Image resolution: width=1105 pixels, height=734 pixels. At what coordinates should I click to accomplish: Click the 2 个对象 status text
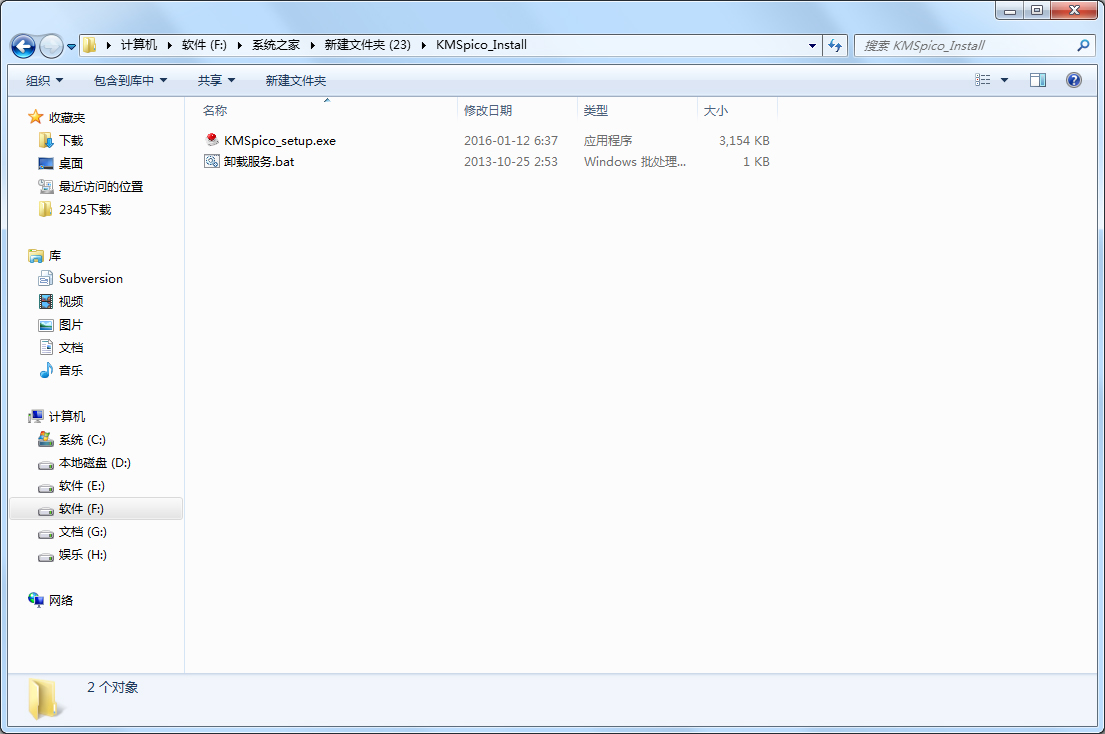click(113, 688)
